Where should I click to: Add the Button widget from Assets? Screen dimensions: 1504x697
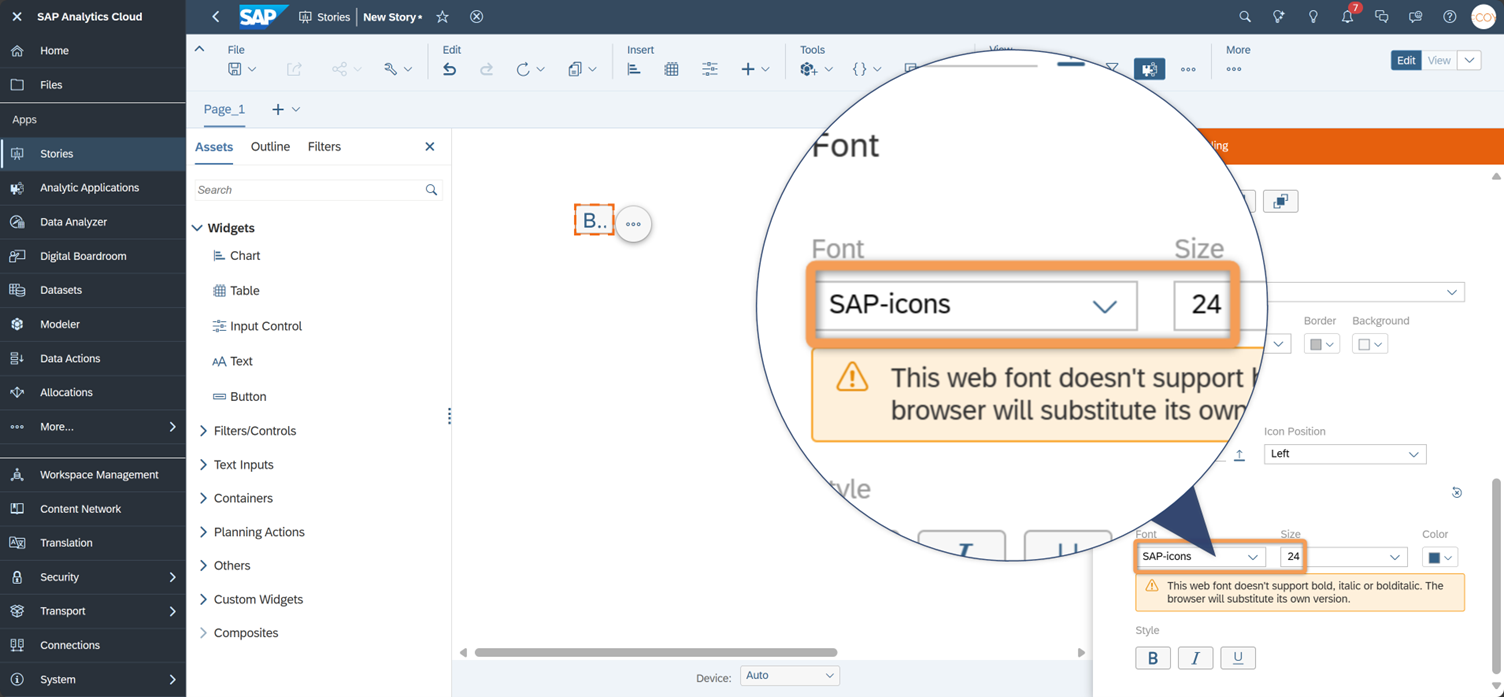point(239,397)
